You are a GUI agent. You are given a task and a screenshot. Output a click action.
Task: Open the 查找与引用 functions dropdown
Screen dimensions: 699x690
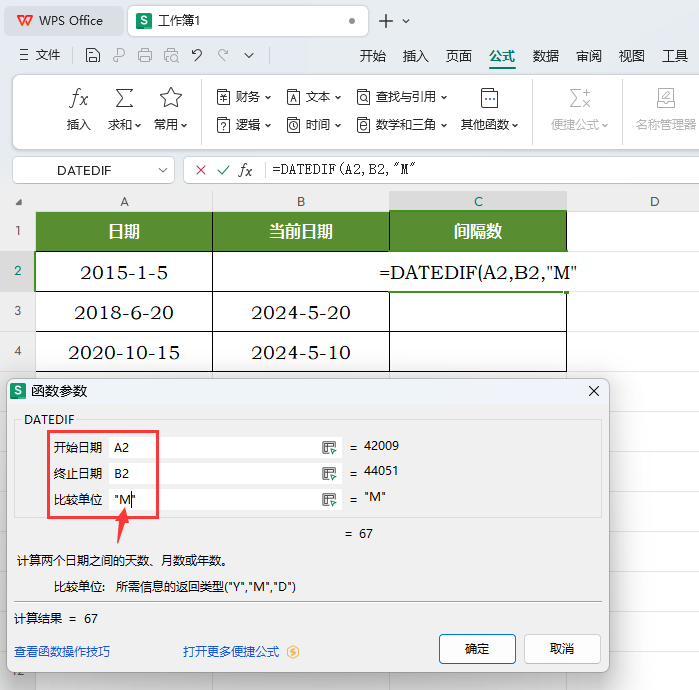tap(402, 97)
